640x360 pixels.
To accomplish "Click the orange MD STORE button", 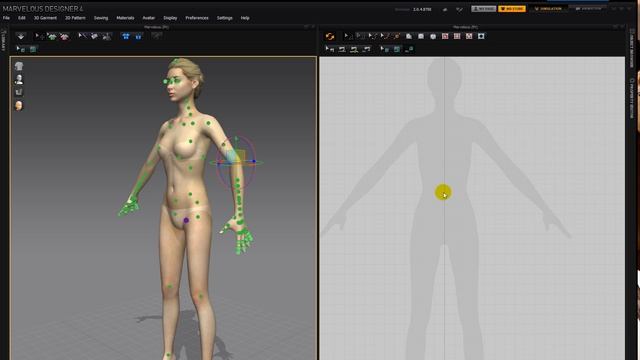I will [x=512, y=9].
